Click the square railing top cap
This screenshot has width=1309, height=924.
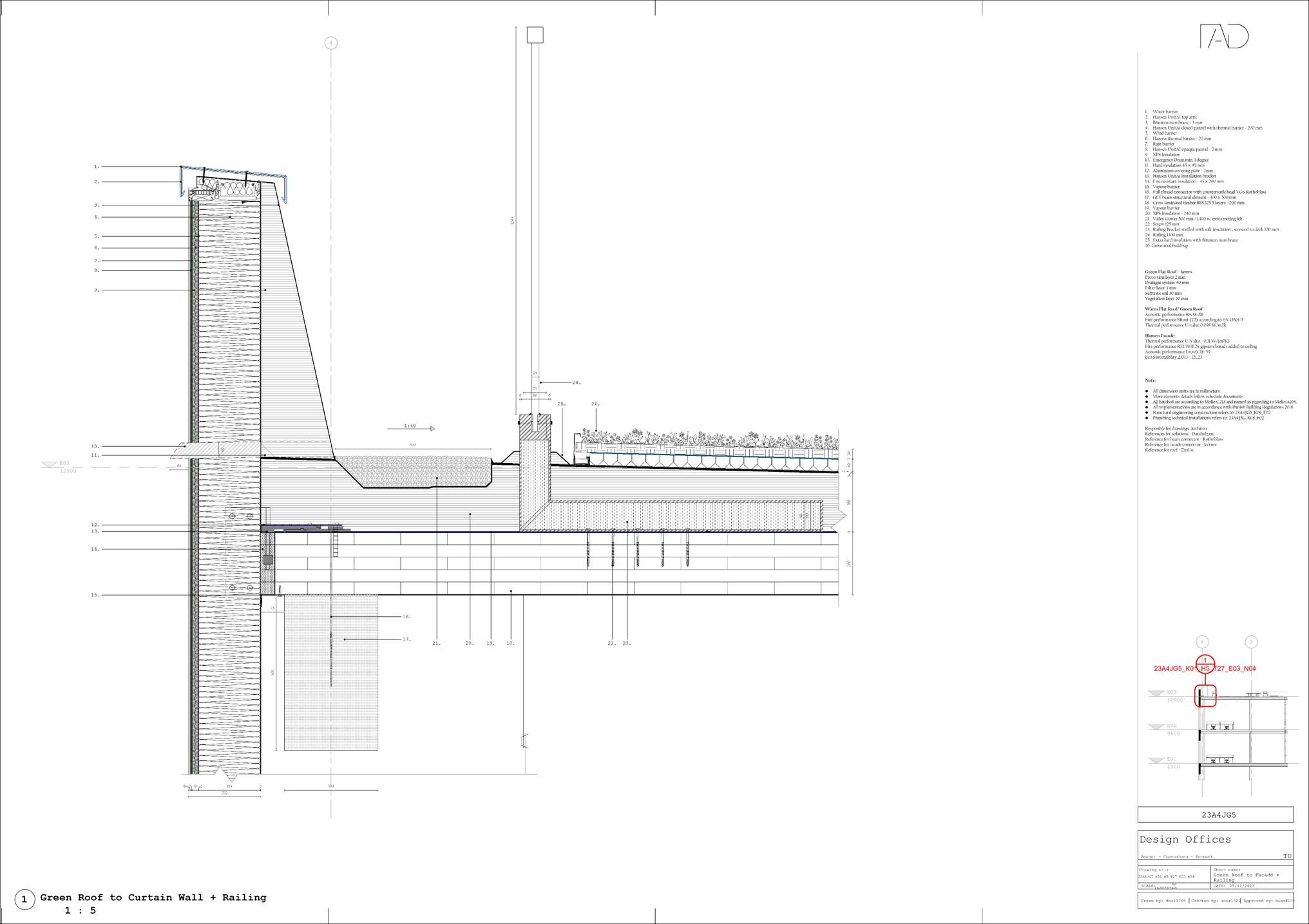pyautogui.click(x=535, y=35)
